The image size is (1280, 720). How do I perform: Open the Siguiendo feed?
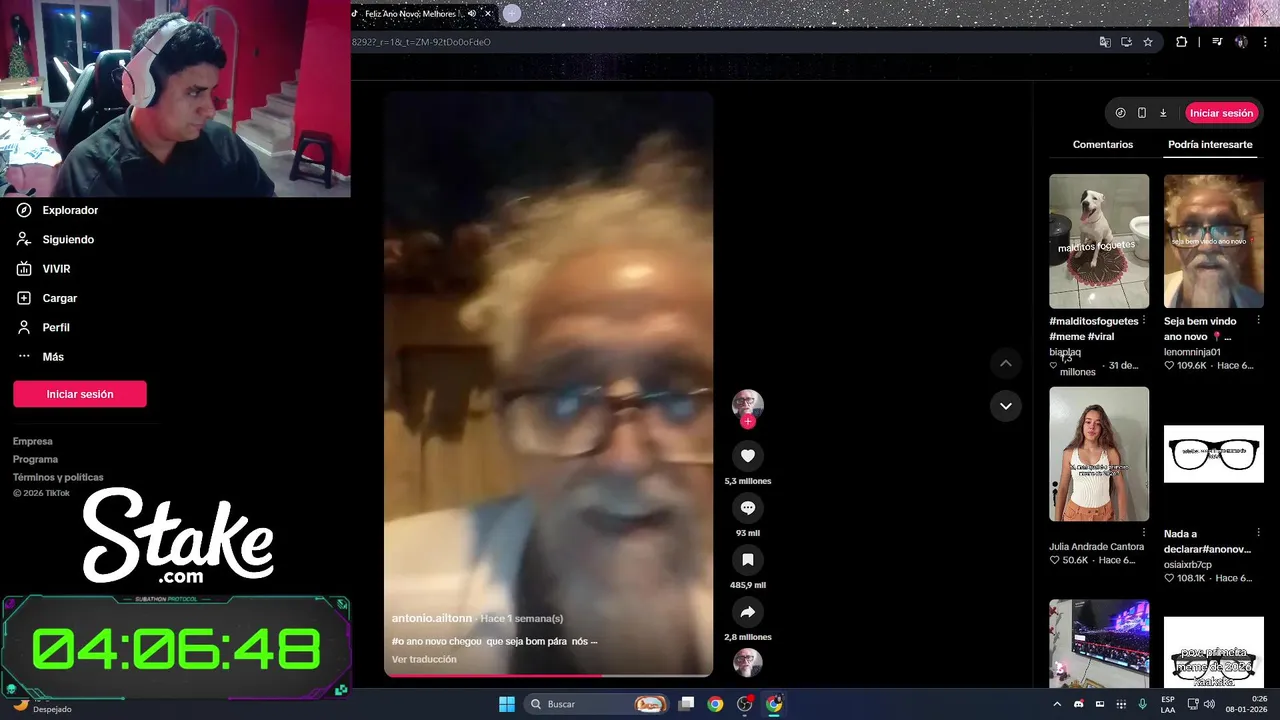56,239
